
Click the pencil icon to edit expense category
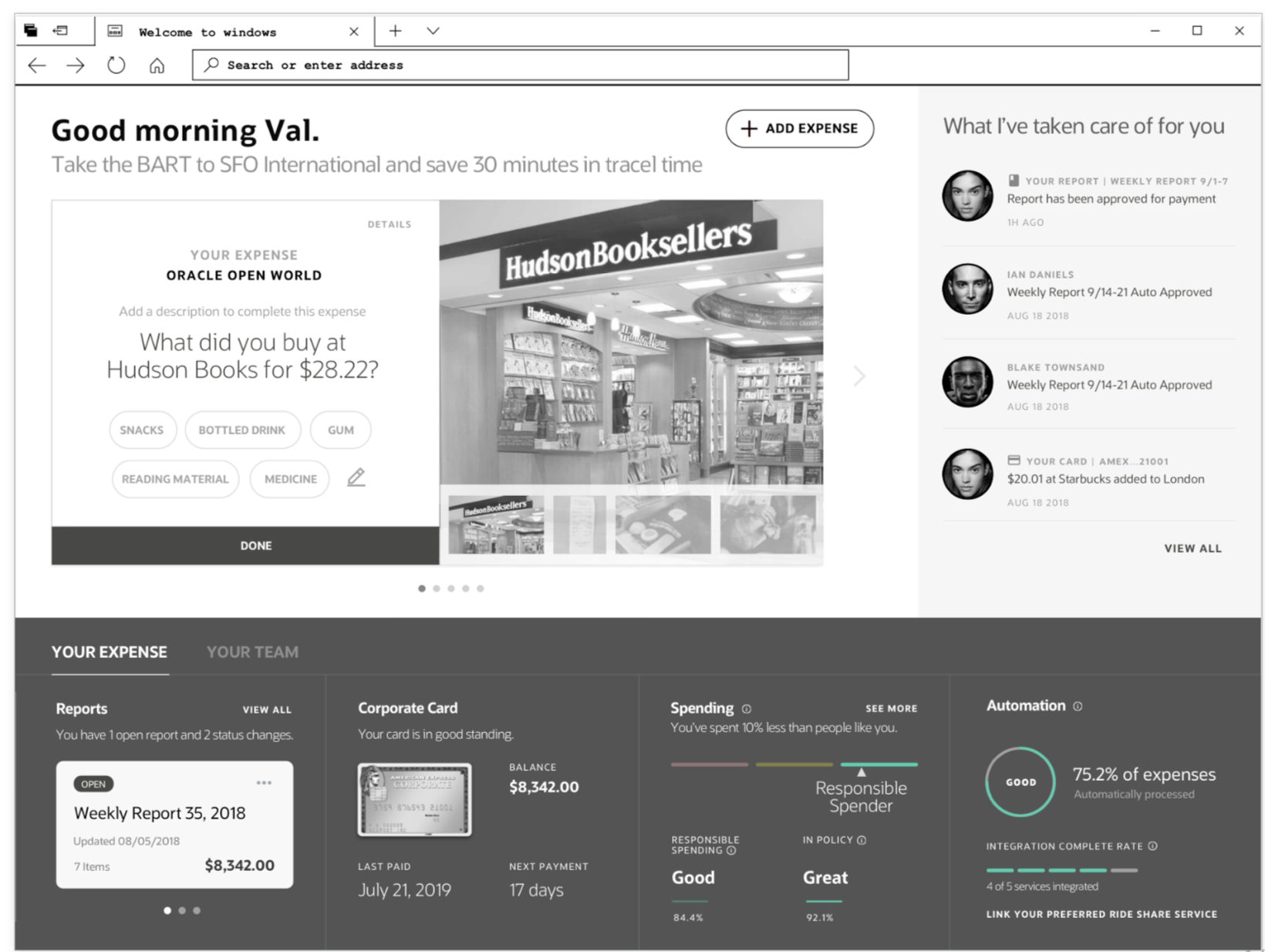[356, 478]
